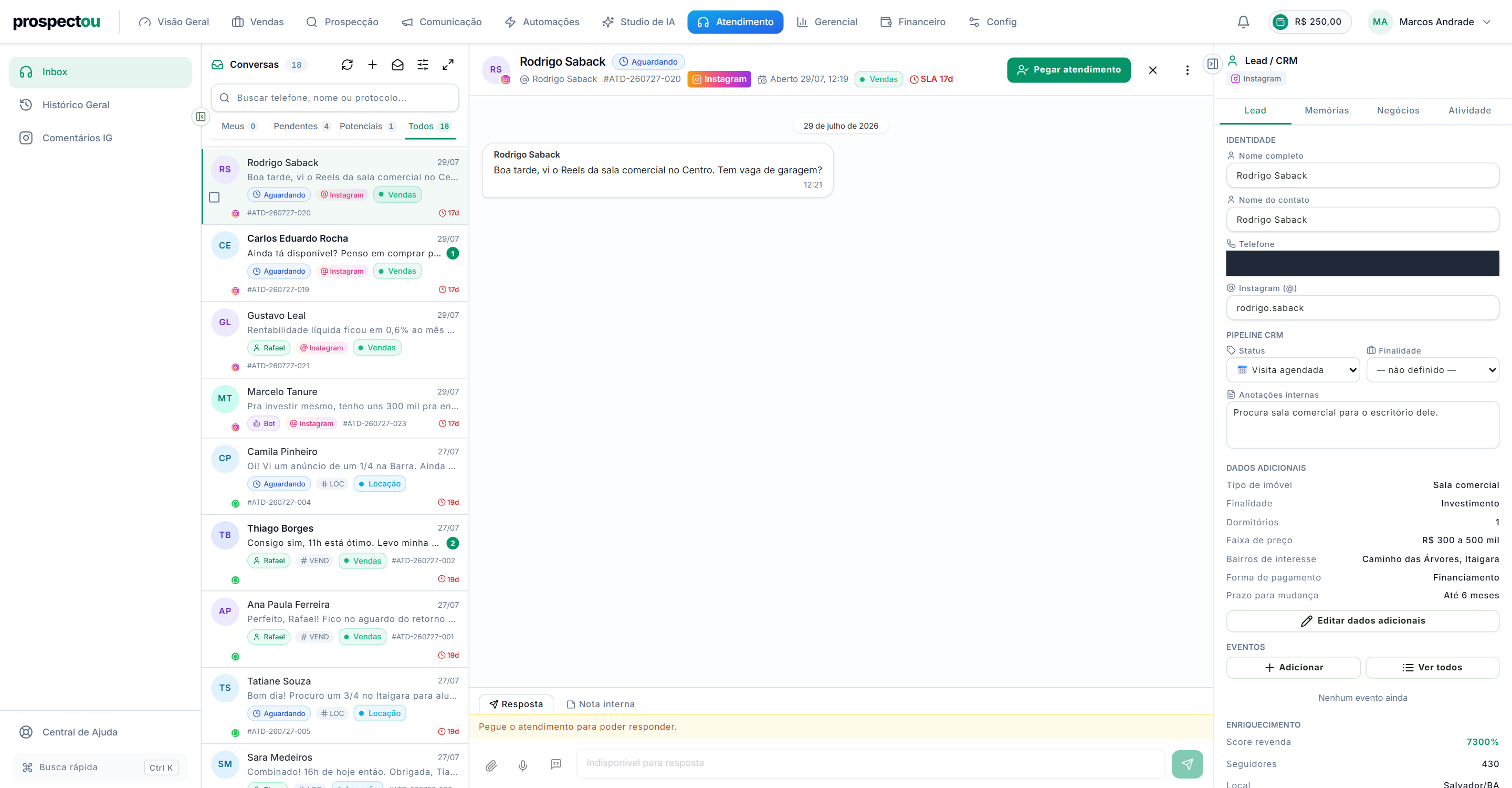Switch to the Pendentes tab
Image resolution: width=1512 pixels, height=788 pixels.
pyautogui.click(x=302, y=126)
